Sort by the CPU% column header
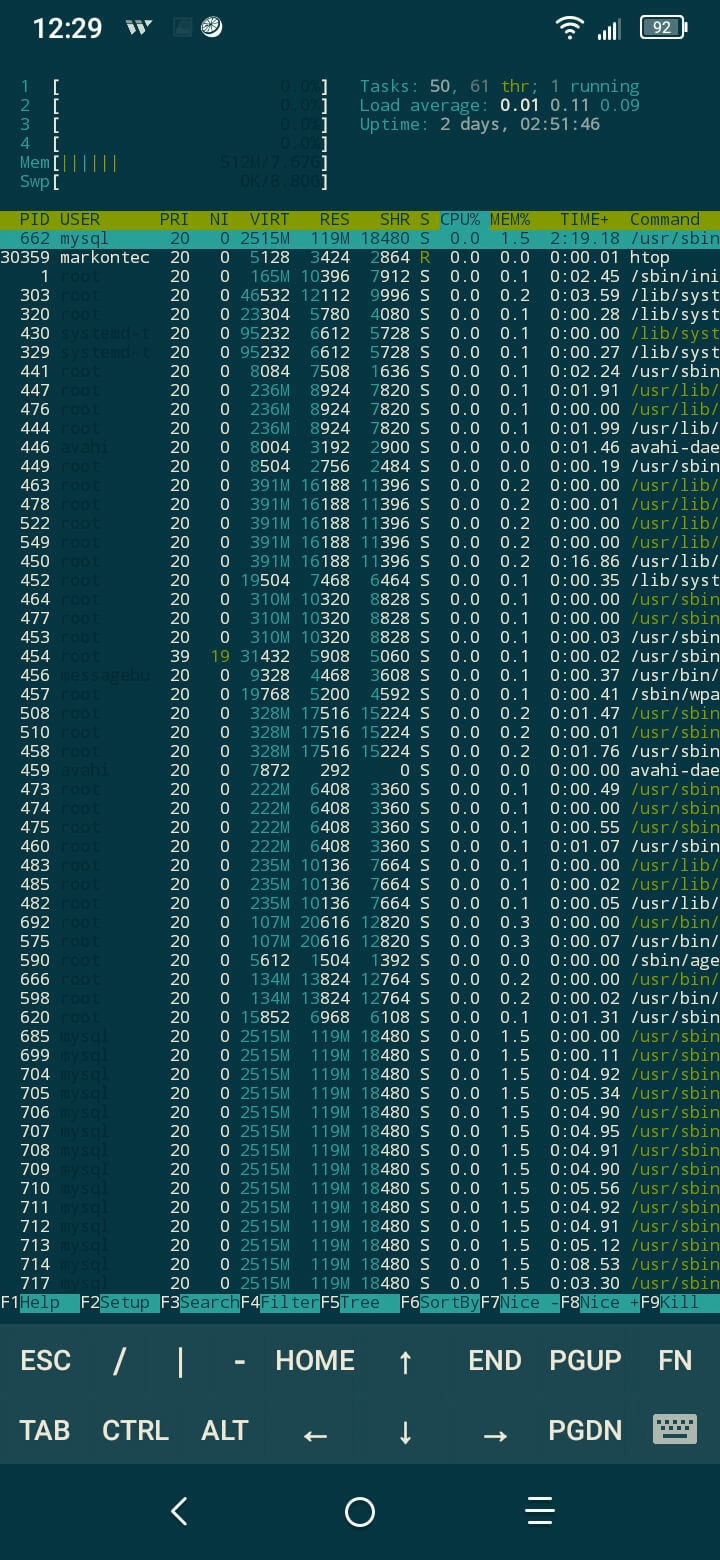The width and height of the screenshot is (720, 1560). point(460,220)
